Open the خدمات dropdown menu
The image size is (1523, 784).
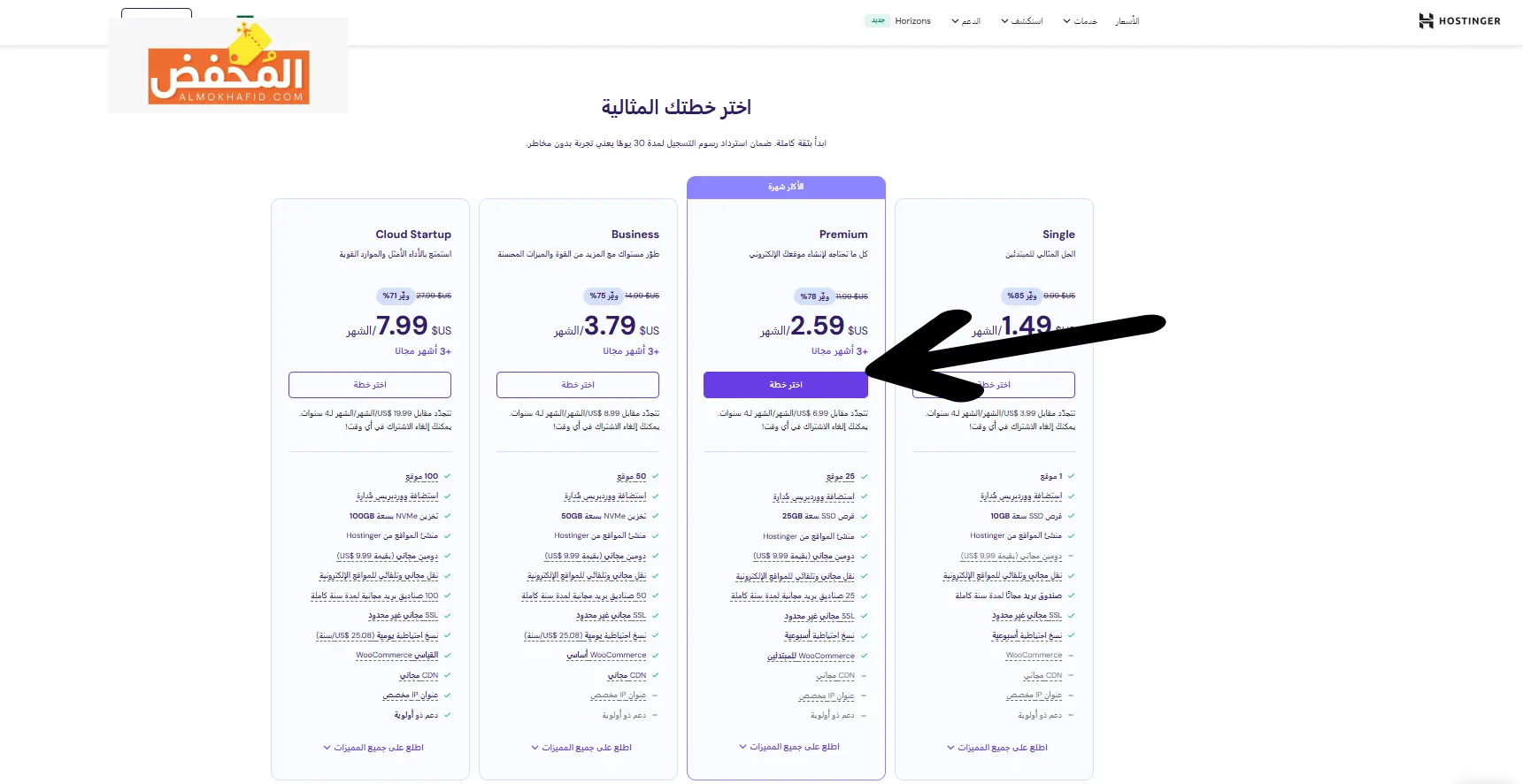pyautogui.click(x=1081, y=21)
